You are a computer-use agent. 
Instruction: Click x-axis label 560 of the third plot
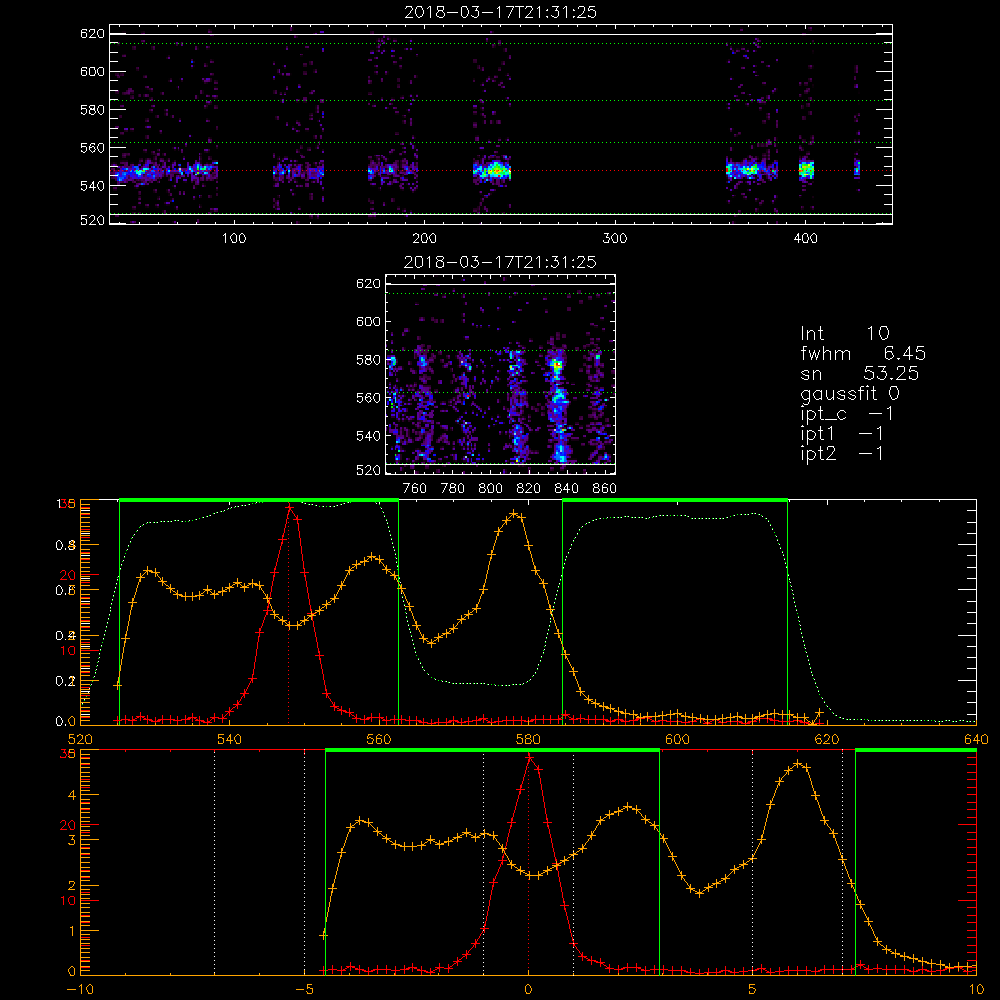379,739
